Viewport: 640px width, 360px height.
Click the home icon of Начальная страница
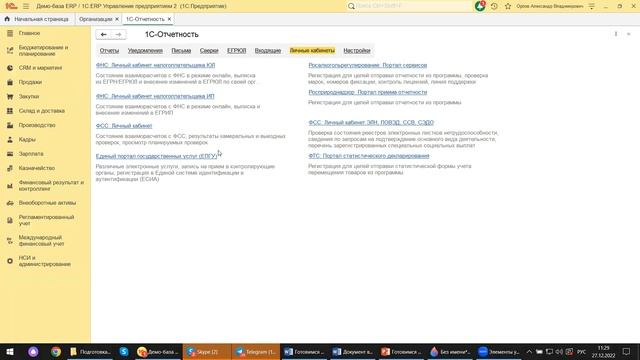tap(7, 19)
